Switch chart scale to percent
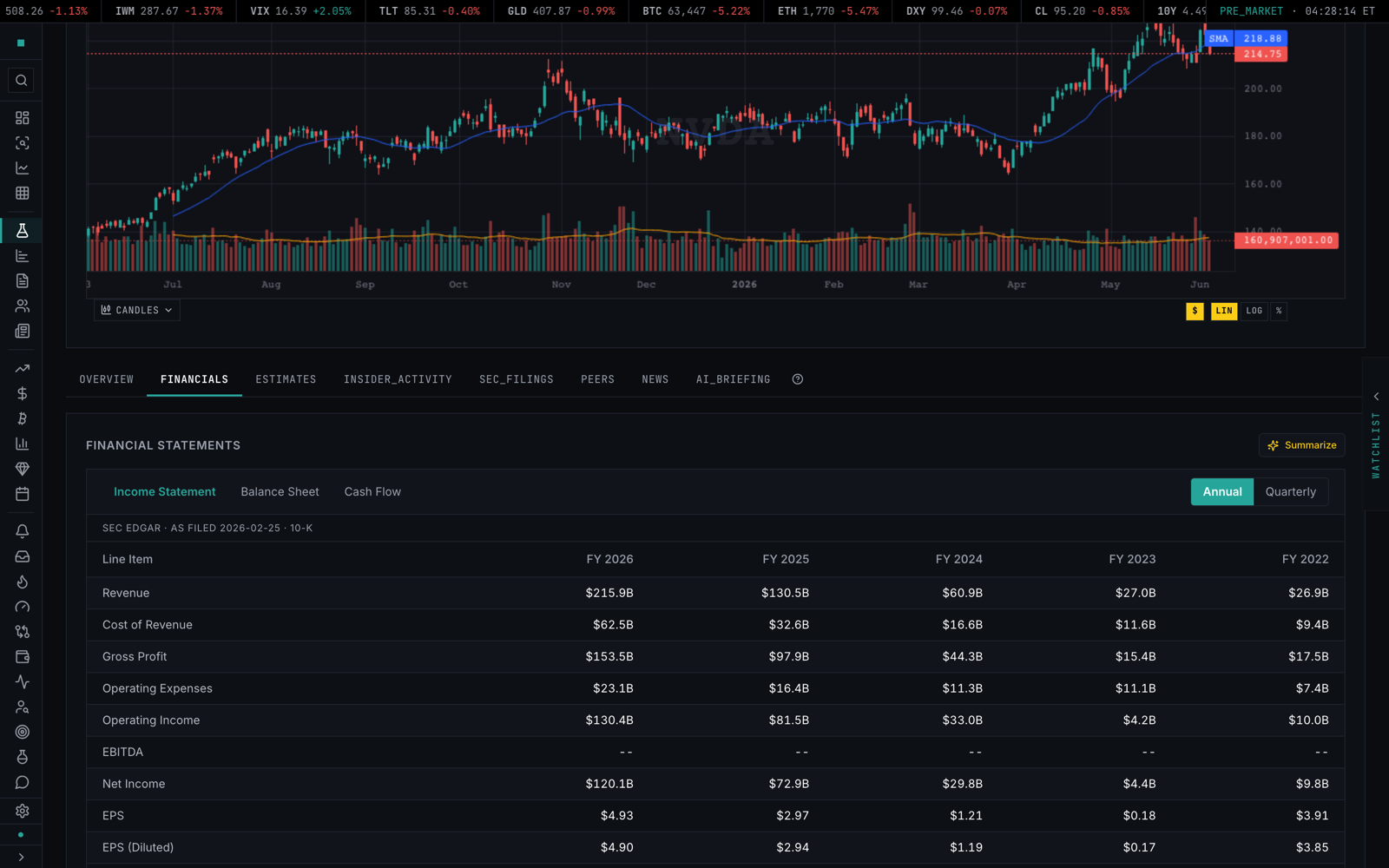 click(x=1279, y=311)
